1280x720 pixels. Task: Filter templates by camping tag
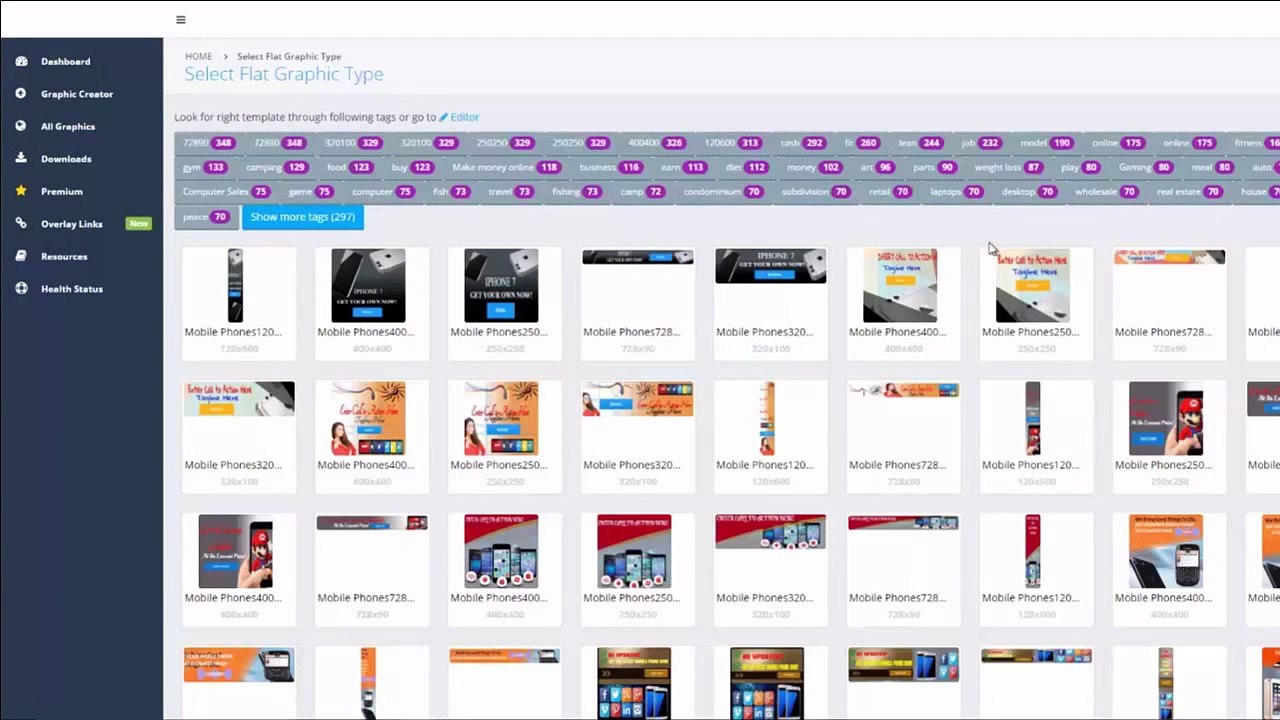pos(275,167)
